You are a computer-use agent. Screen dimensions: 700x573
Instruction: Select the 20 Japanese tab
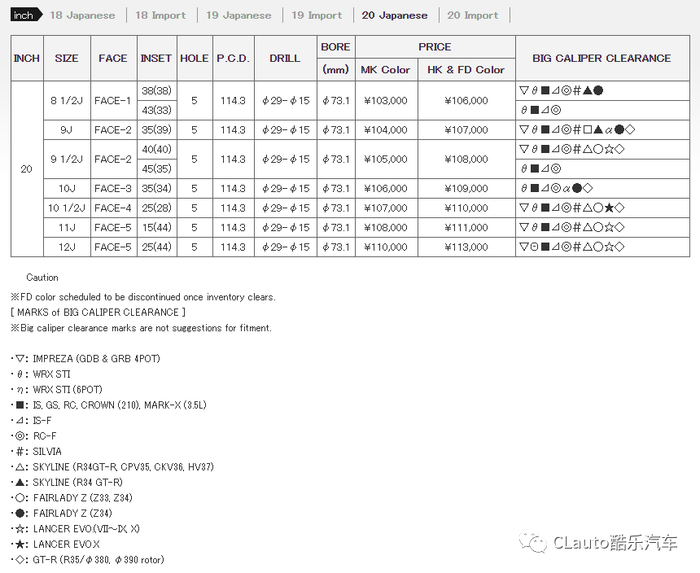395,15
